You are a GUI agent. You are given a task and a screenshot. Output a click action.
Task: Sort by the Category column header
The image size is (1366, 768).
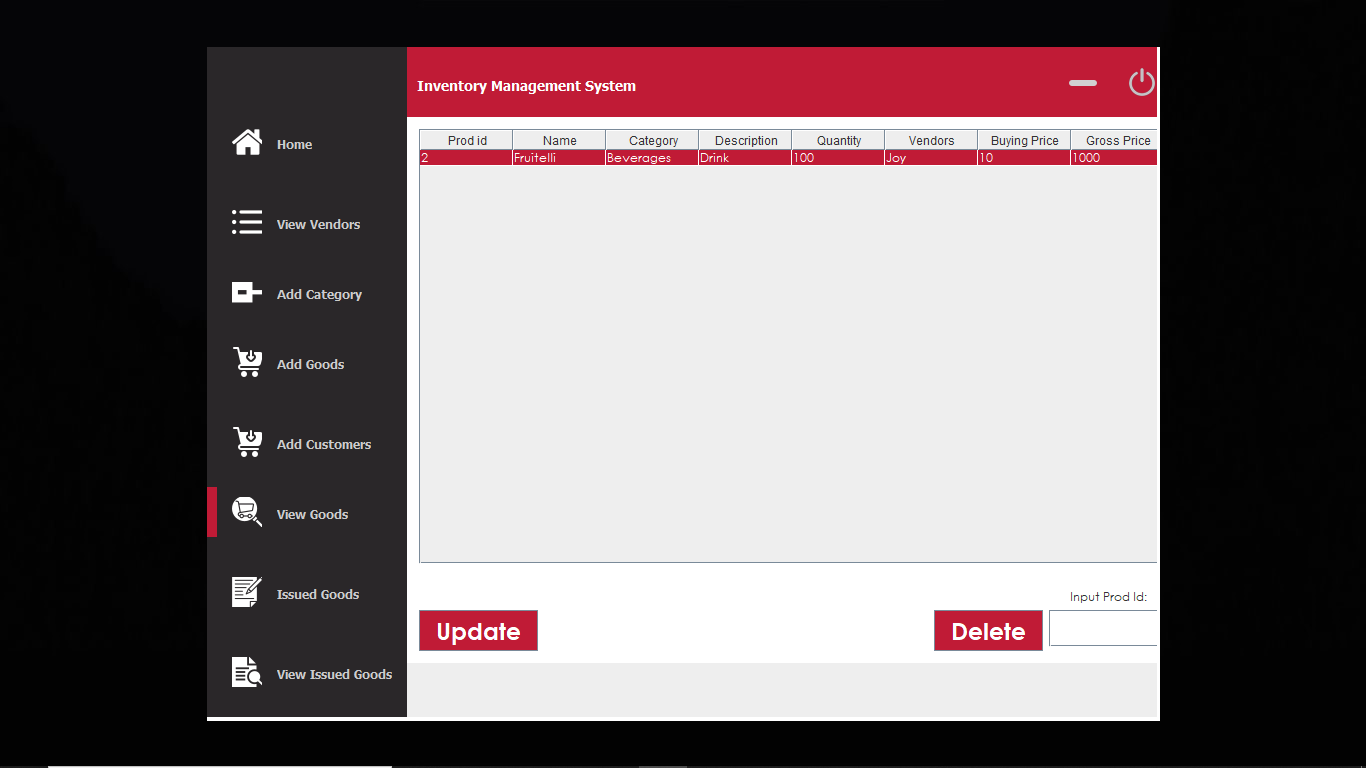click(652, 140)
